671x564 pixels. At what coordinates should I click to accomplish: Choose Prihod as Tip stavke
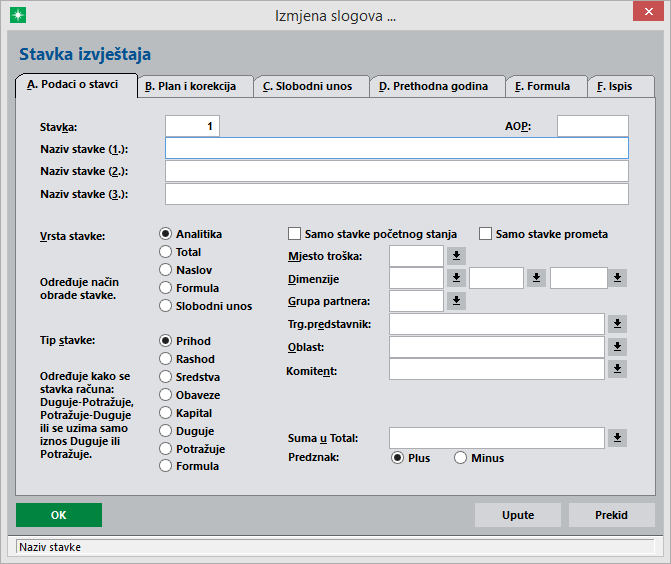(x=185, y=341)
